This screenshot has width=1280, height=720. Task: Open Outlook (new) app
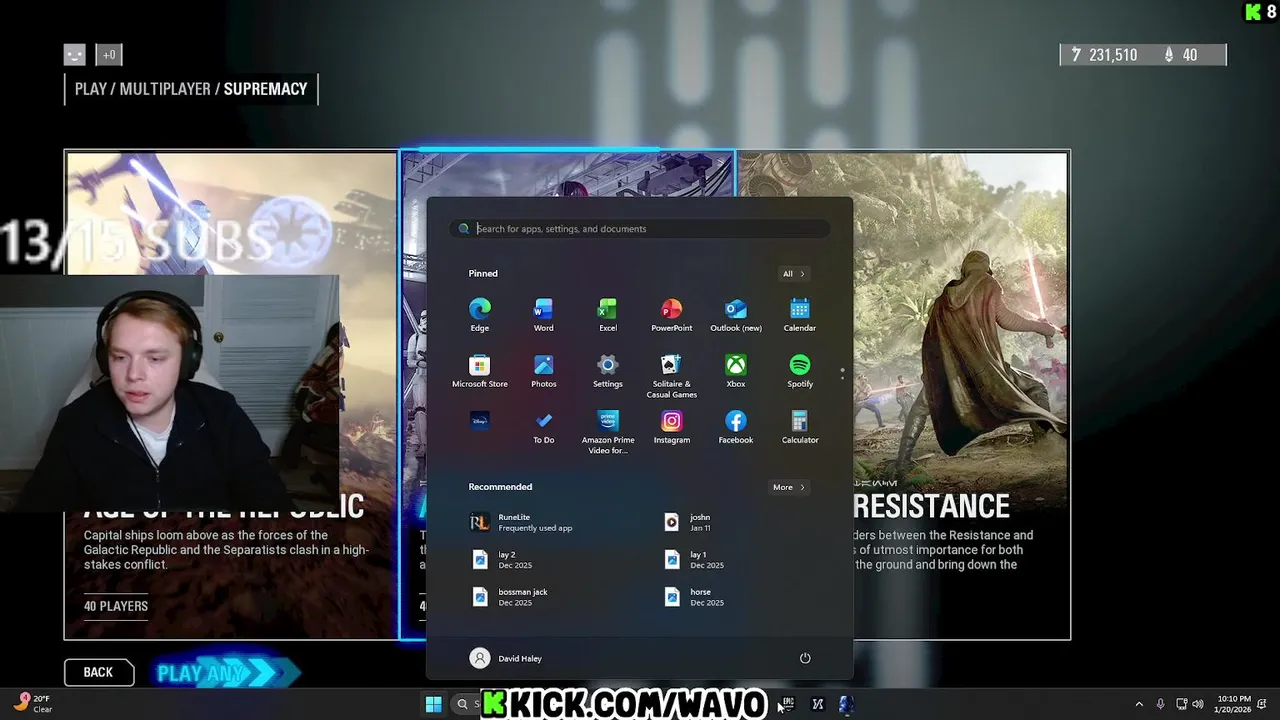click(x=735, y=315)
